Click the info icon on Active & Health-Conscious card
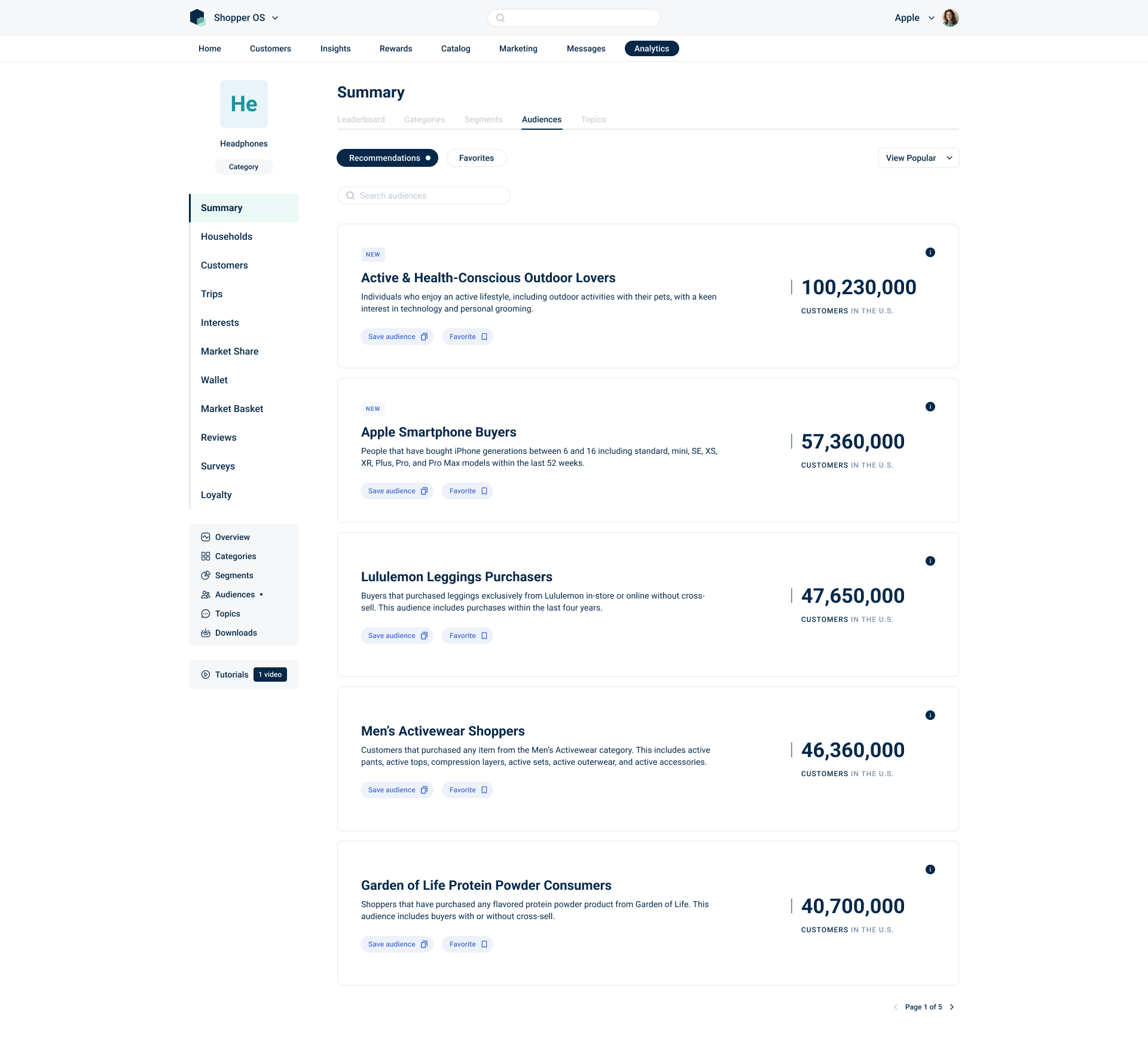 (x=930, y=252)
